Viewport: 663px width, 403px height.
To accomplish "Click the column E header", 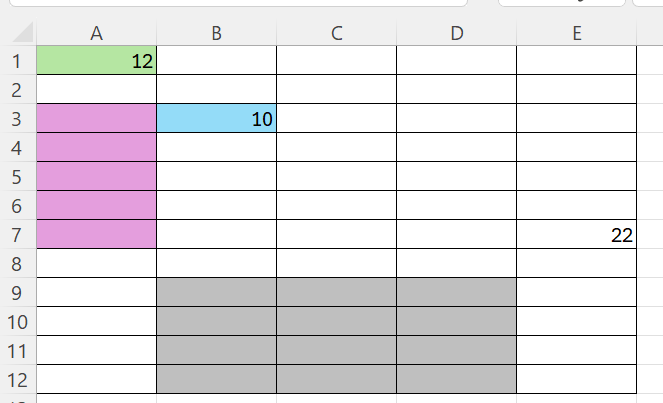I will tap(576, 33).
